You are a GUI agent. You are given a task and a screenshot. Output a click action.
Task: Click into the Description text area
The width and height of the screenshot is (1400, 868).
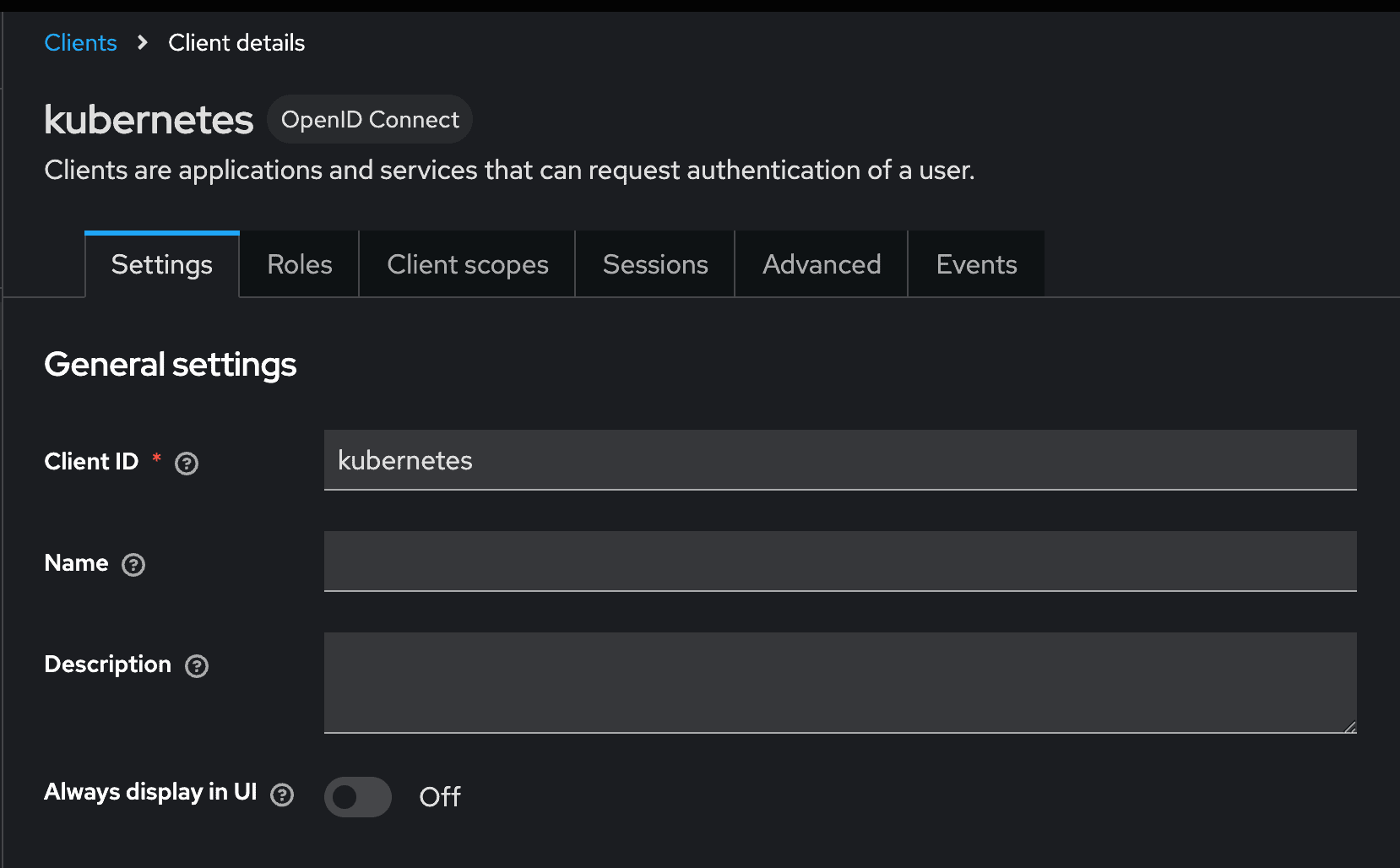click(x=840, y=683)
